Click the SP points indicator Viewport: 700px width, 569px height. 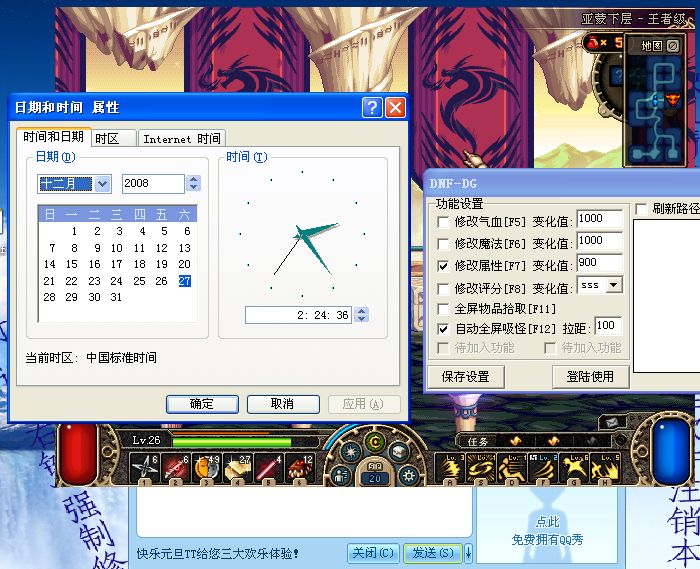pyautogui.click(x=375, y=475)
